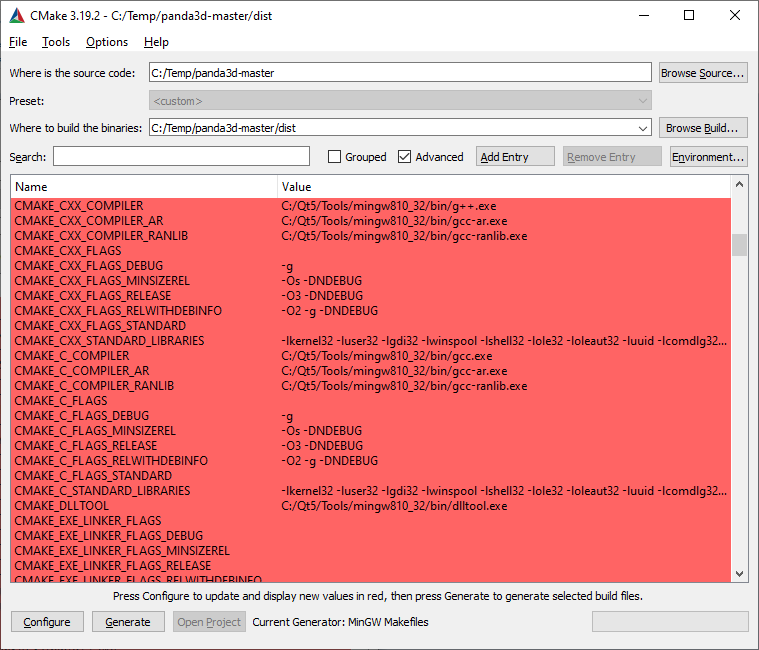Click the Open Project button
759x650 pixels.
pyautogui.click(x=209, y=622)
